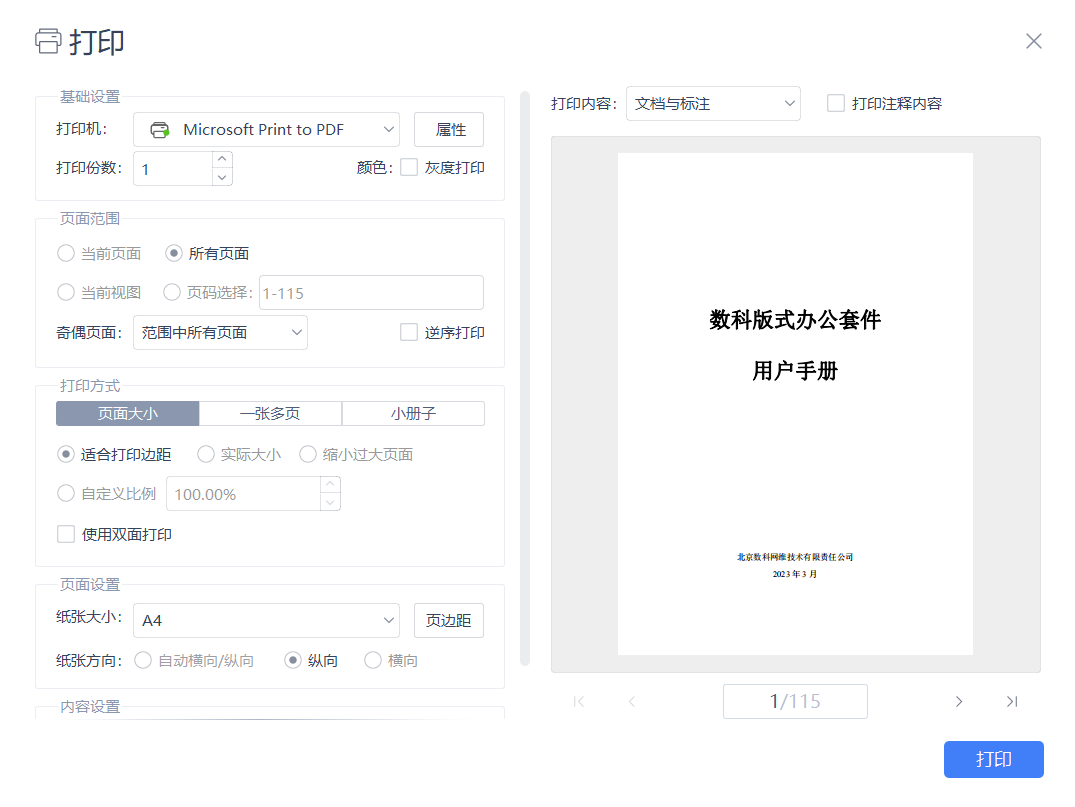
Task: Go to the previous preview page
Action: coord(632,702)
